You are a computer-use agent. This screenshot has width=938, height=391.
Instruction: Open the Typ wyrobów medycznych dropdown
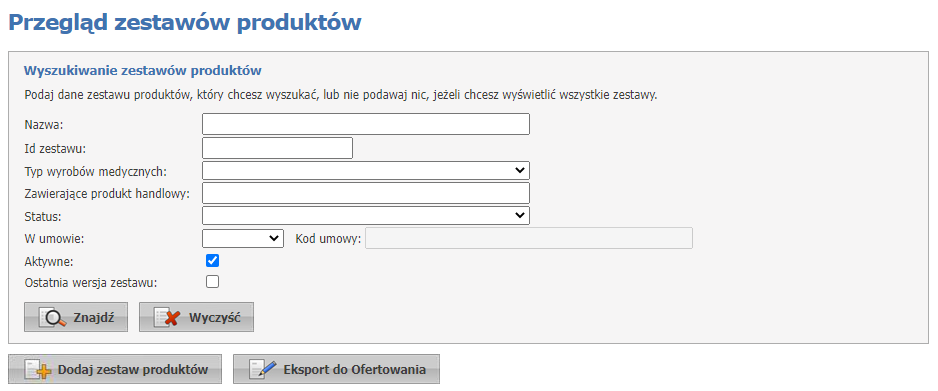point(366,170)
